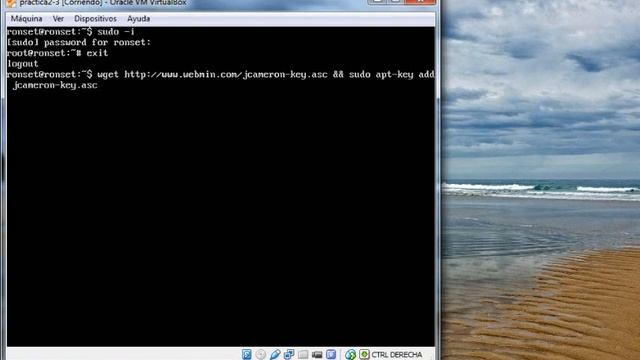Click the VirtualBox window title bar text

[x=103, y=3]
